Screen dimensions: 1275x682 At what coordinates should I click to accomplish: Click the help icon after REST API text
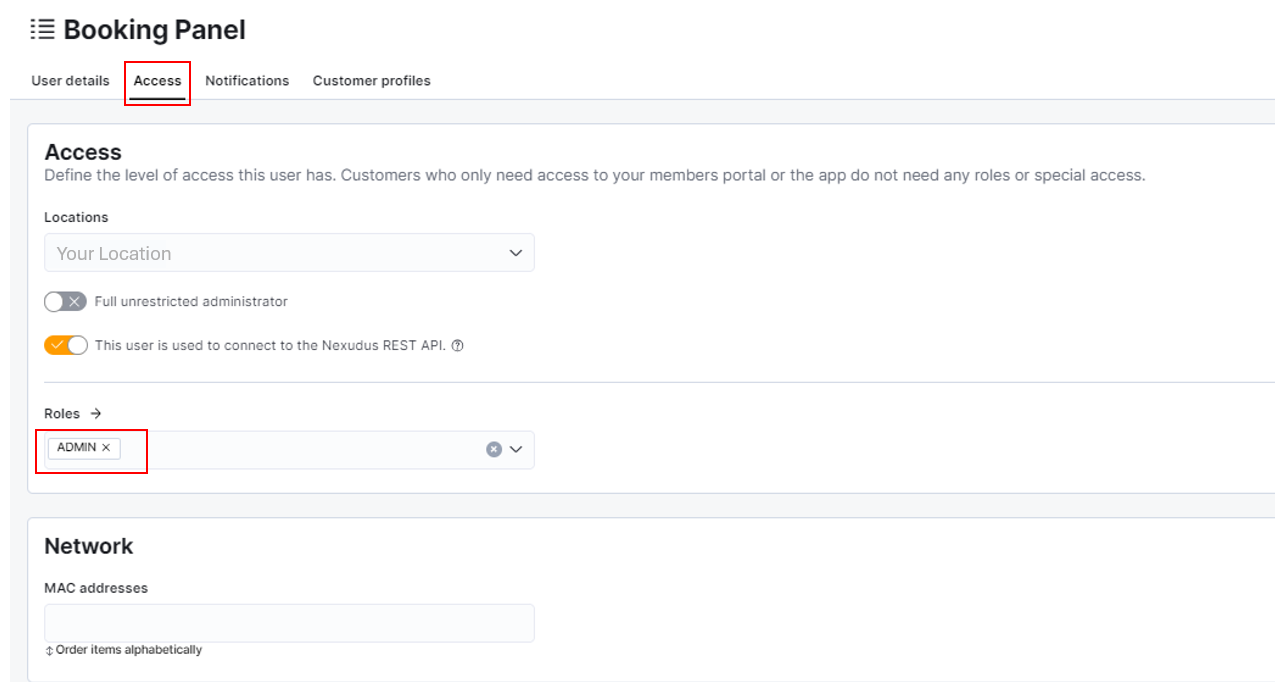pyautogui.click(x=457, y=346)
